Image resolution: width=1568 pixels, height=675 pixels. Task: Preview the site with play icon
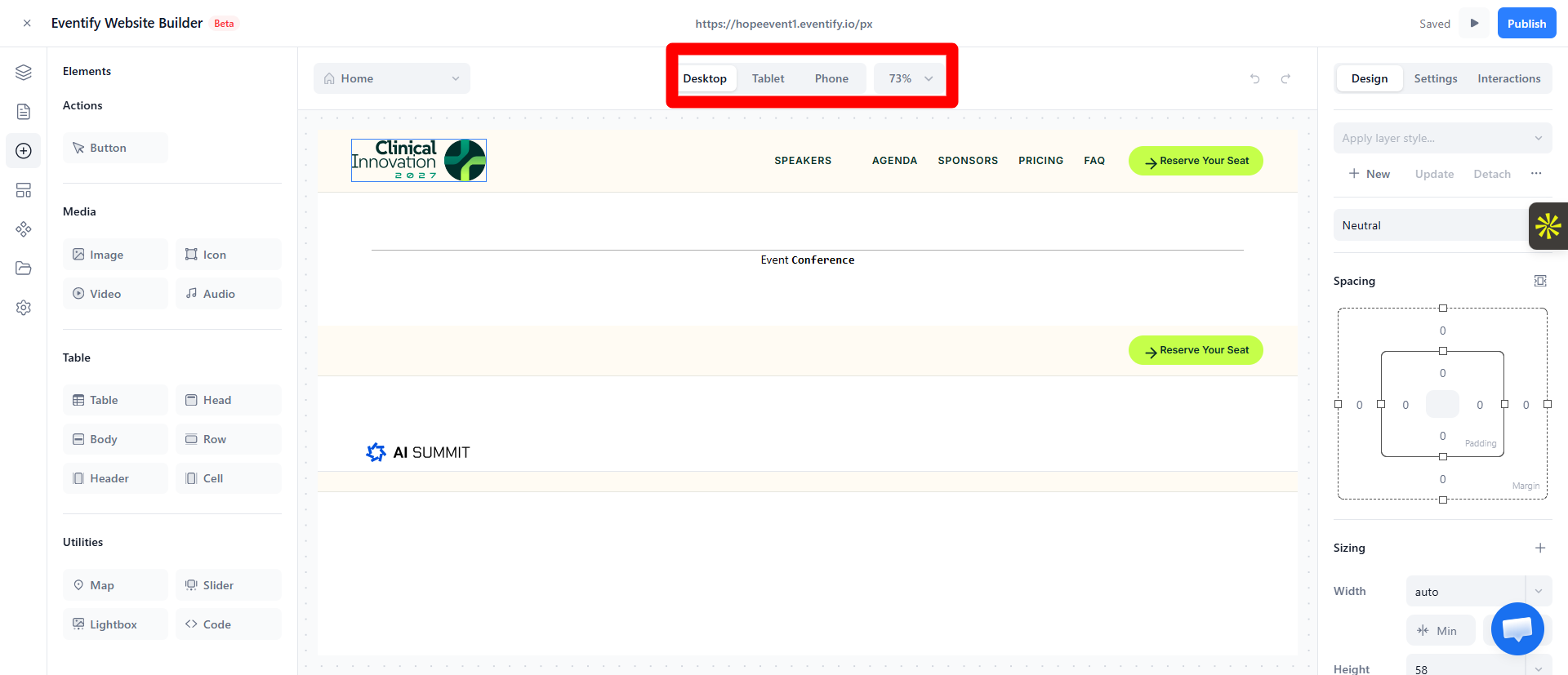point(1474,23)
